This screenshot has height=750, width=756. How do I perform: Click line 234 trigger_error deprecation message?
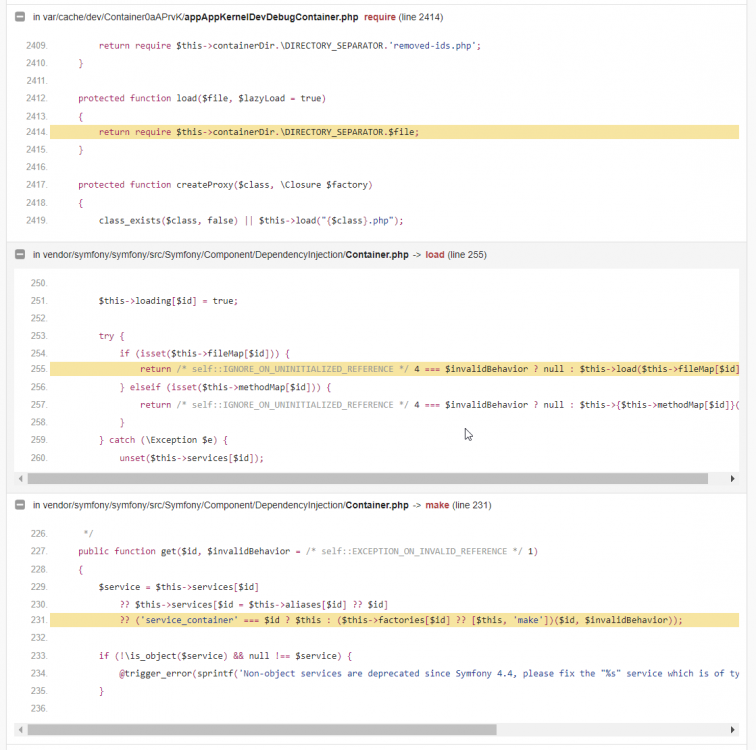429,674
